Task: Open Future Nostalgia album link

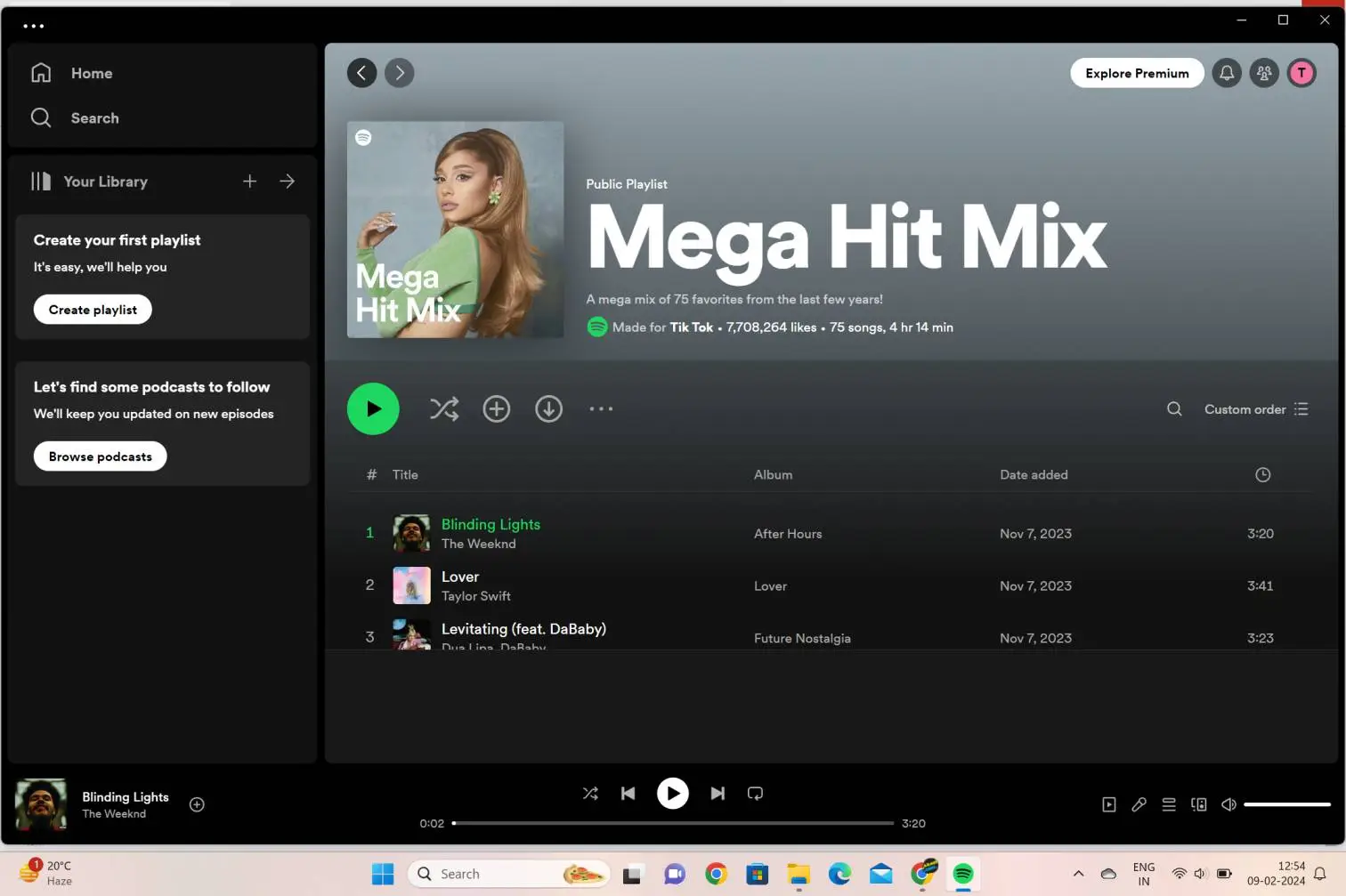Action: [x=802, y=639]
